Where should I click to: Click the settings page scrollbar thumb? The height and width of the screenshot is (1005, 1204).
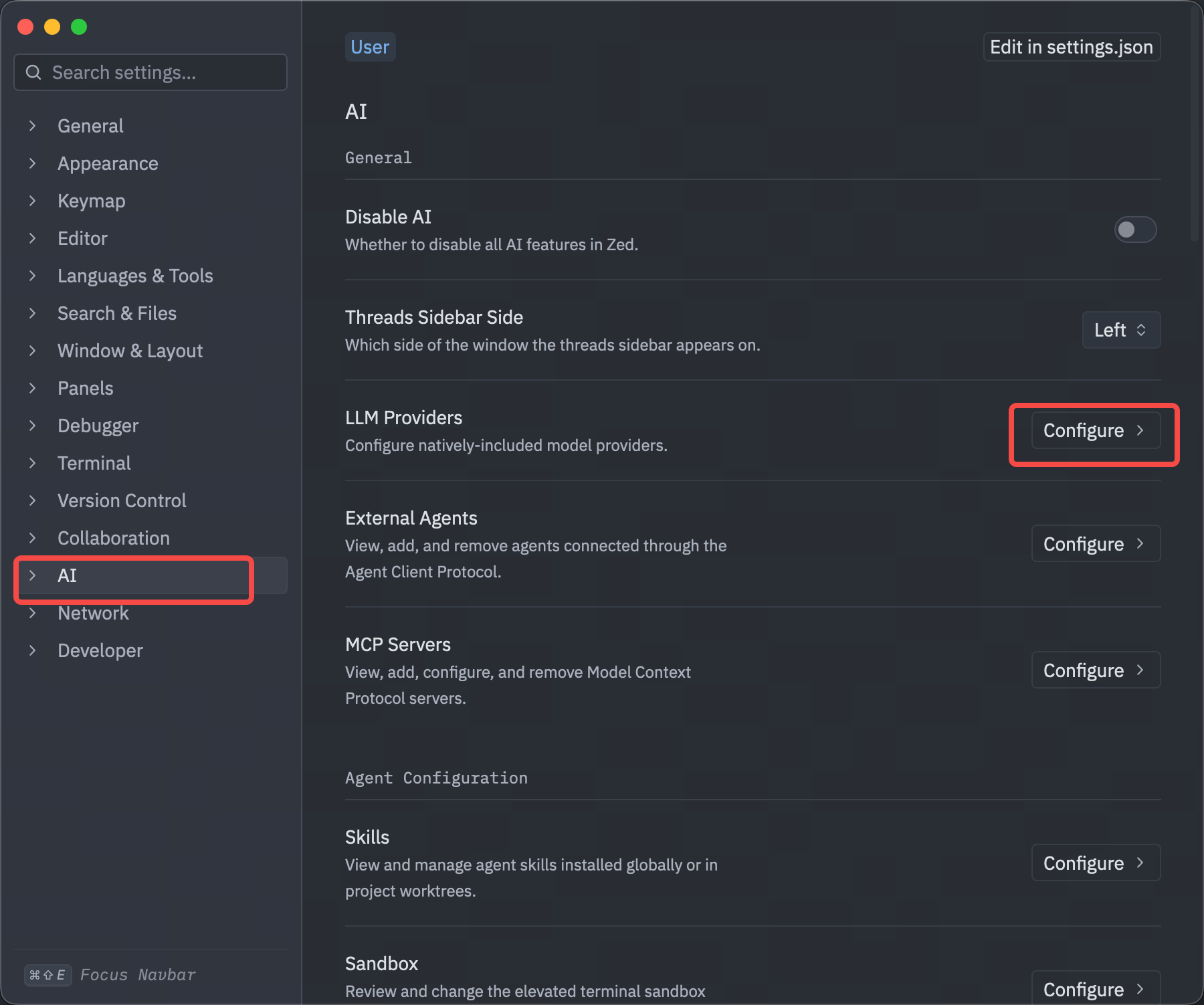[x=1195, y=124]
